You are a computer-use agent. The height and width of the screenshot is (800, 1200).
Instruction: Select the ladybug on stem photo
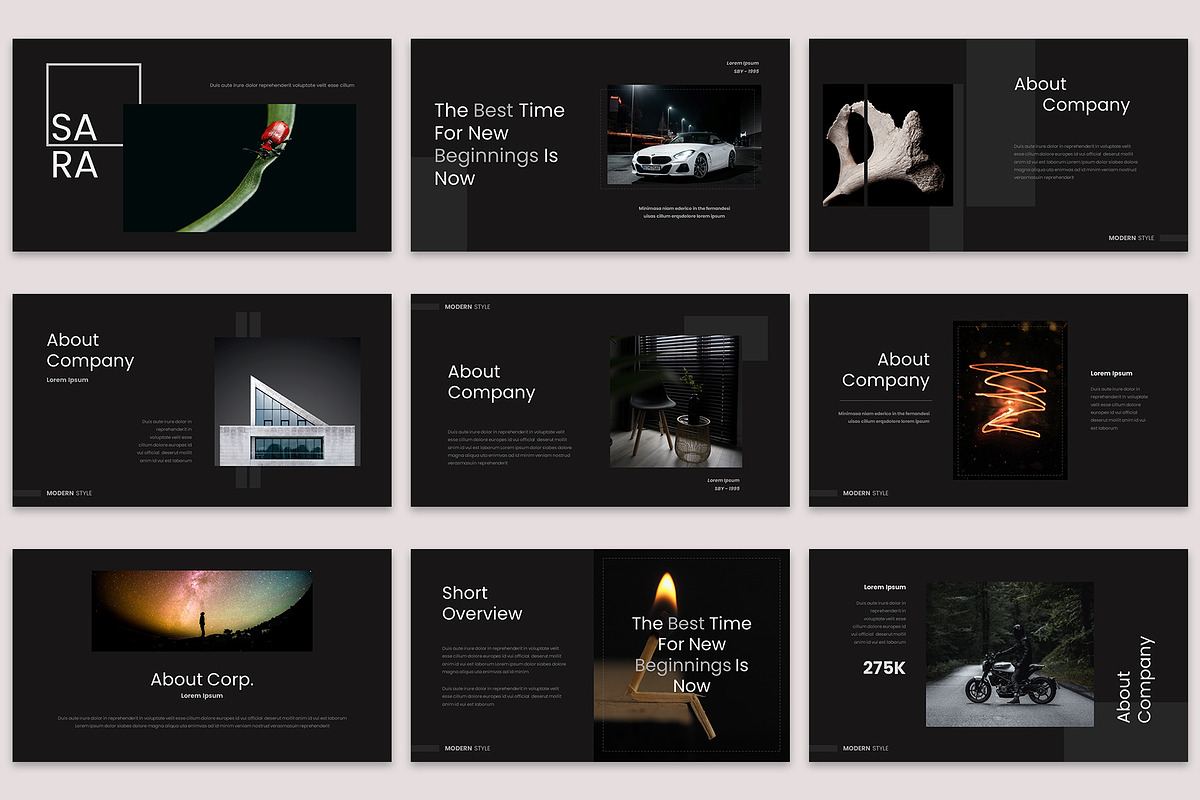pos(239,168)
